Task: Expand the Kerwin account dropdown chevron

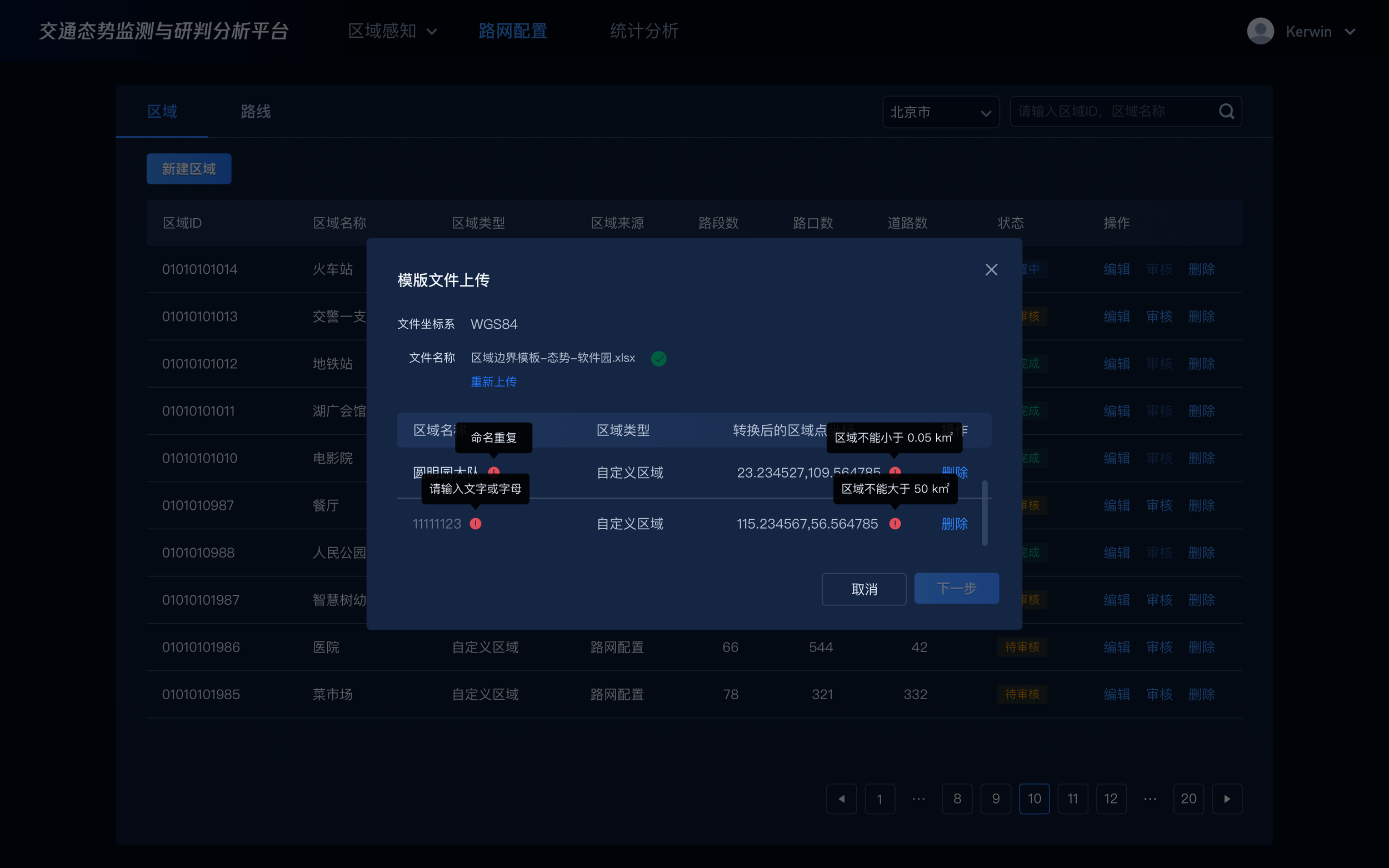Action: tap(1350, 32)
